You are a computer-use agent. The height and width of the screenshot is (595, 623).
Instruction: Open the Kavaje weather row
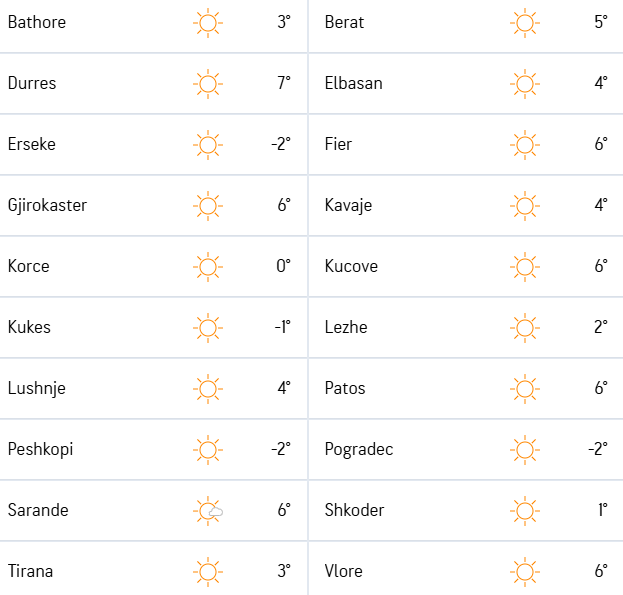(466, 206)
